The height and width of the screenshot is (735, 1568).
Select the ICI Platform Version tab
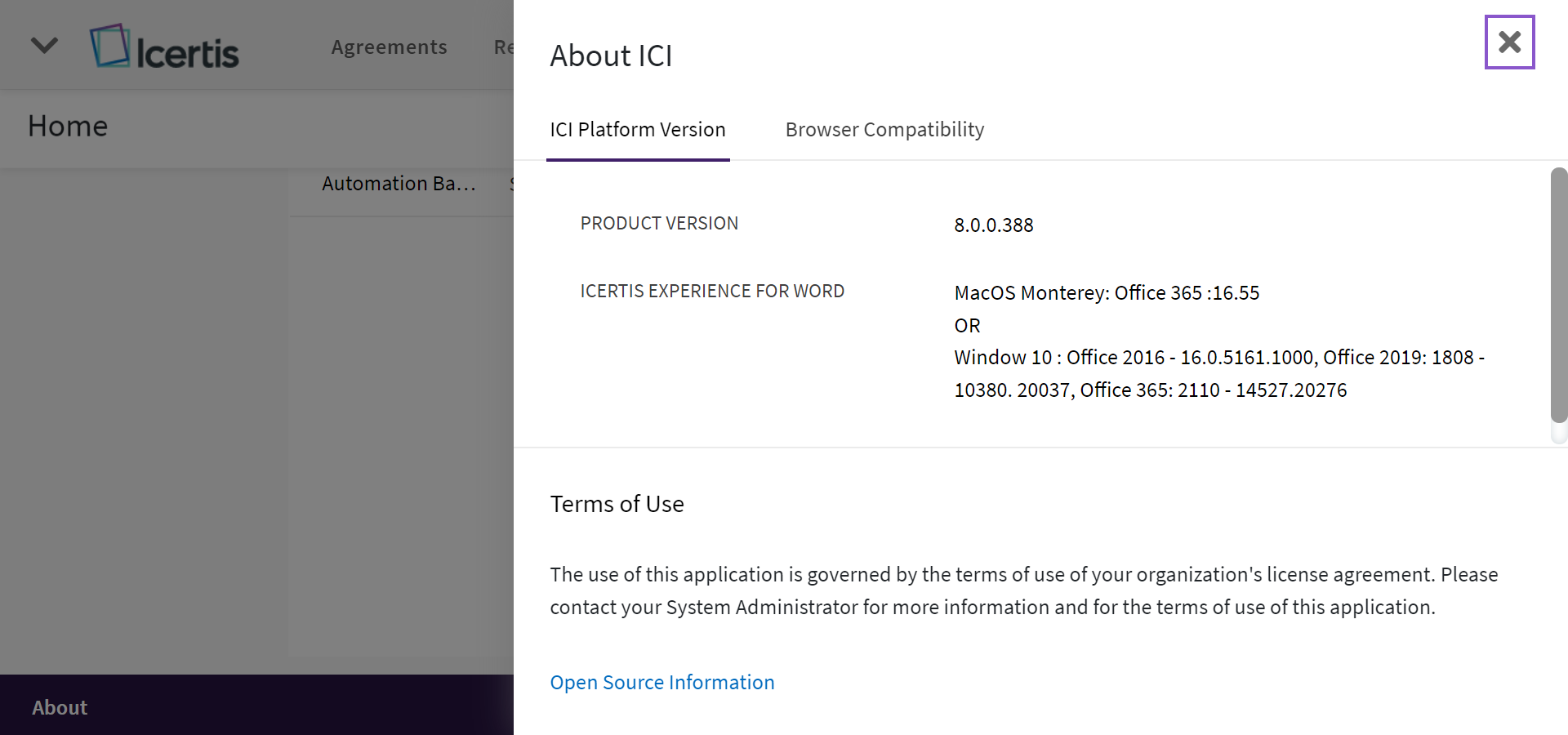pos(637,130)
